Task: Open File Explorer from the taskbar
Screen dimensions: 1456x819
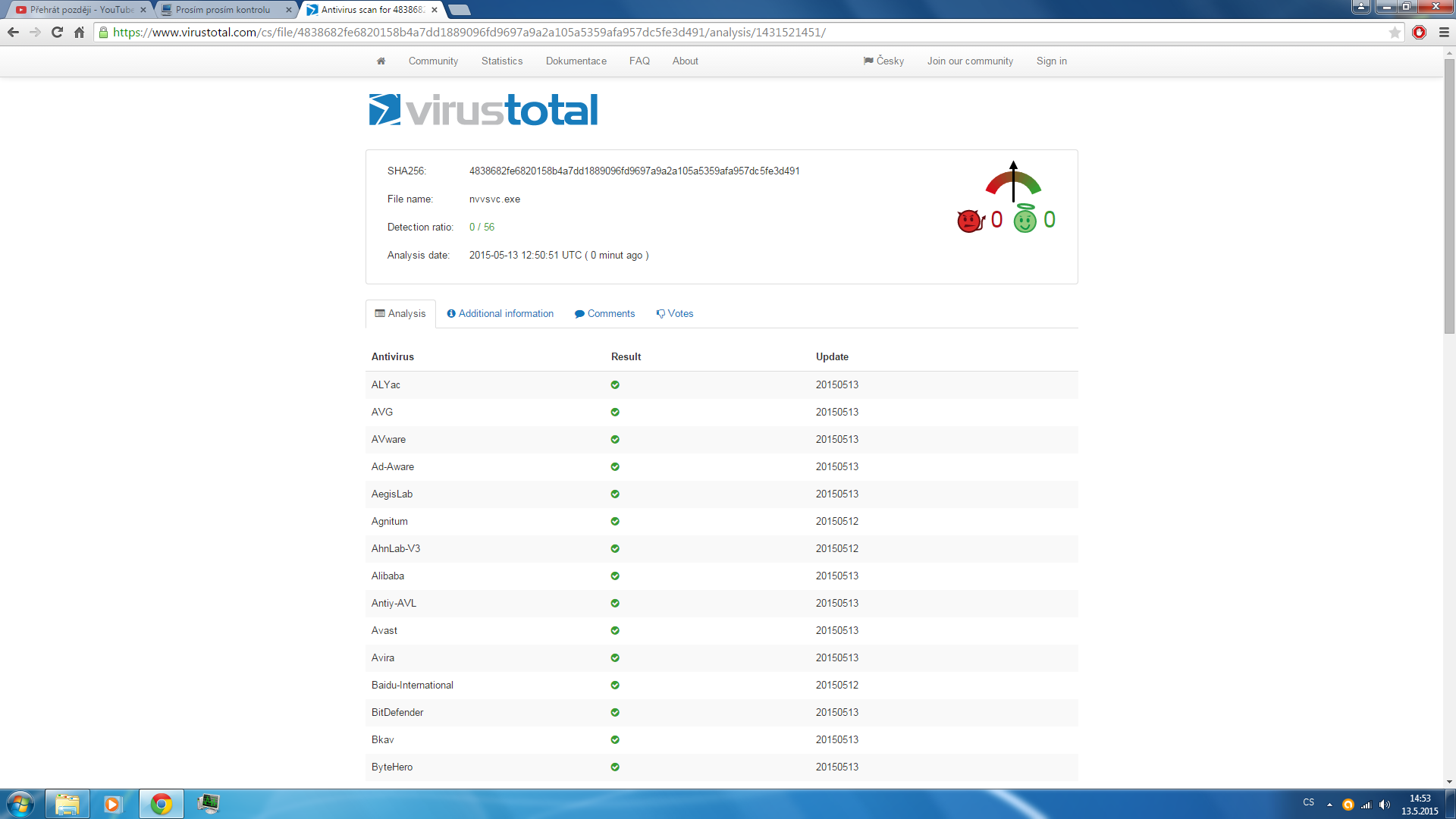Action: click(67, 804)
